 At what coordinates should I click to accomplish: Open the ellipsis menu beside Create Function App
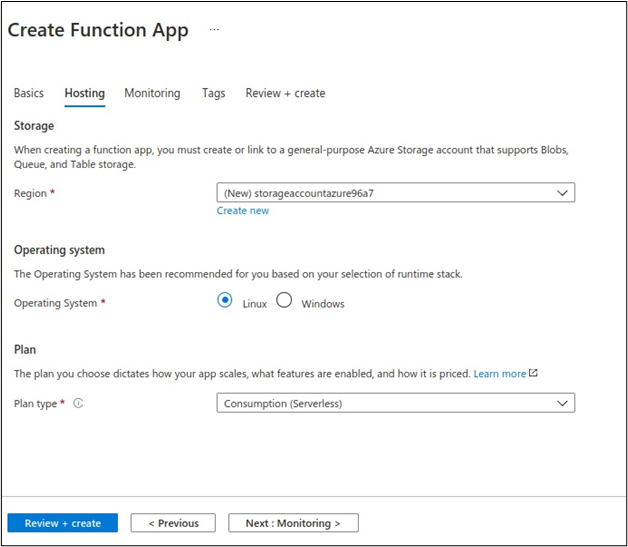(214, 30)
